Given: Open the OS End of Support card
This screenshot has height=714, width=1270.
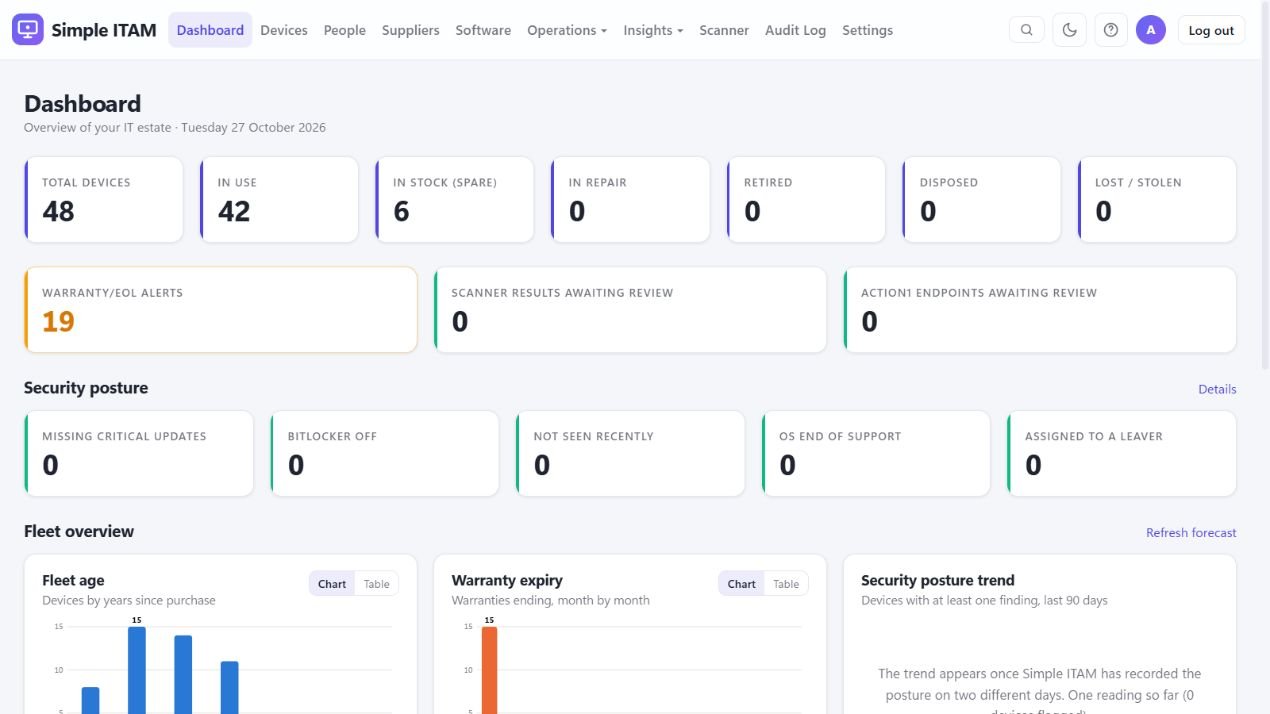Looking at the screenshot, I should click(876, 453).
